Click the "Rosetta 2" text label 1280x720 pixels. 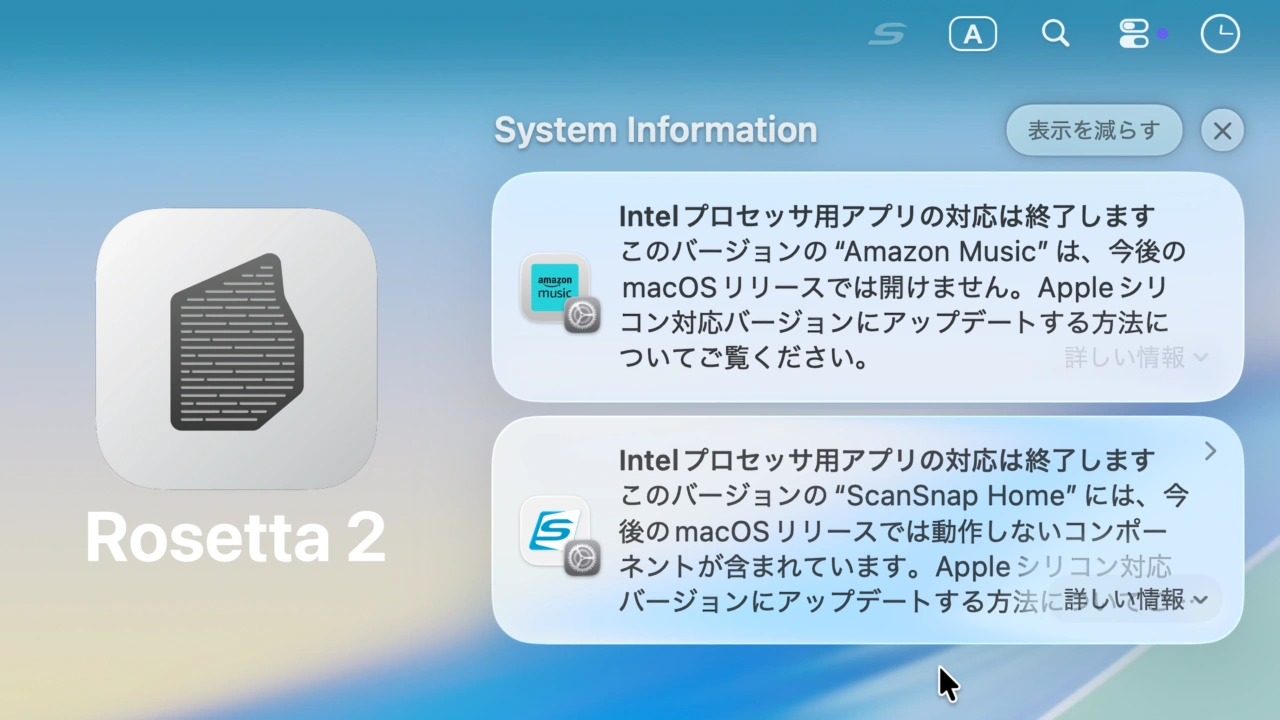click(236, 538)
